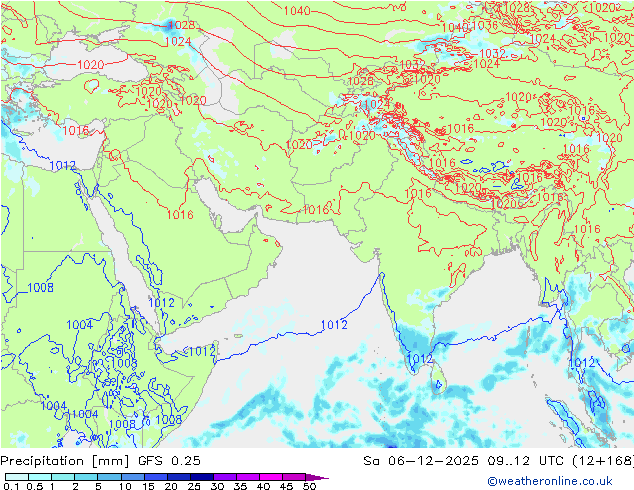Pick the 5–10 mm legend color swatch
Viewport: 634px width, 490px height.
click(109, 477)
